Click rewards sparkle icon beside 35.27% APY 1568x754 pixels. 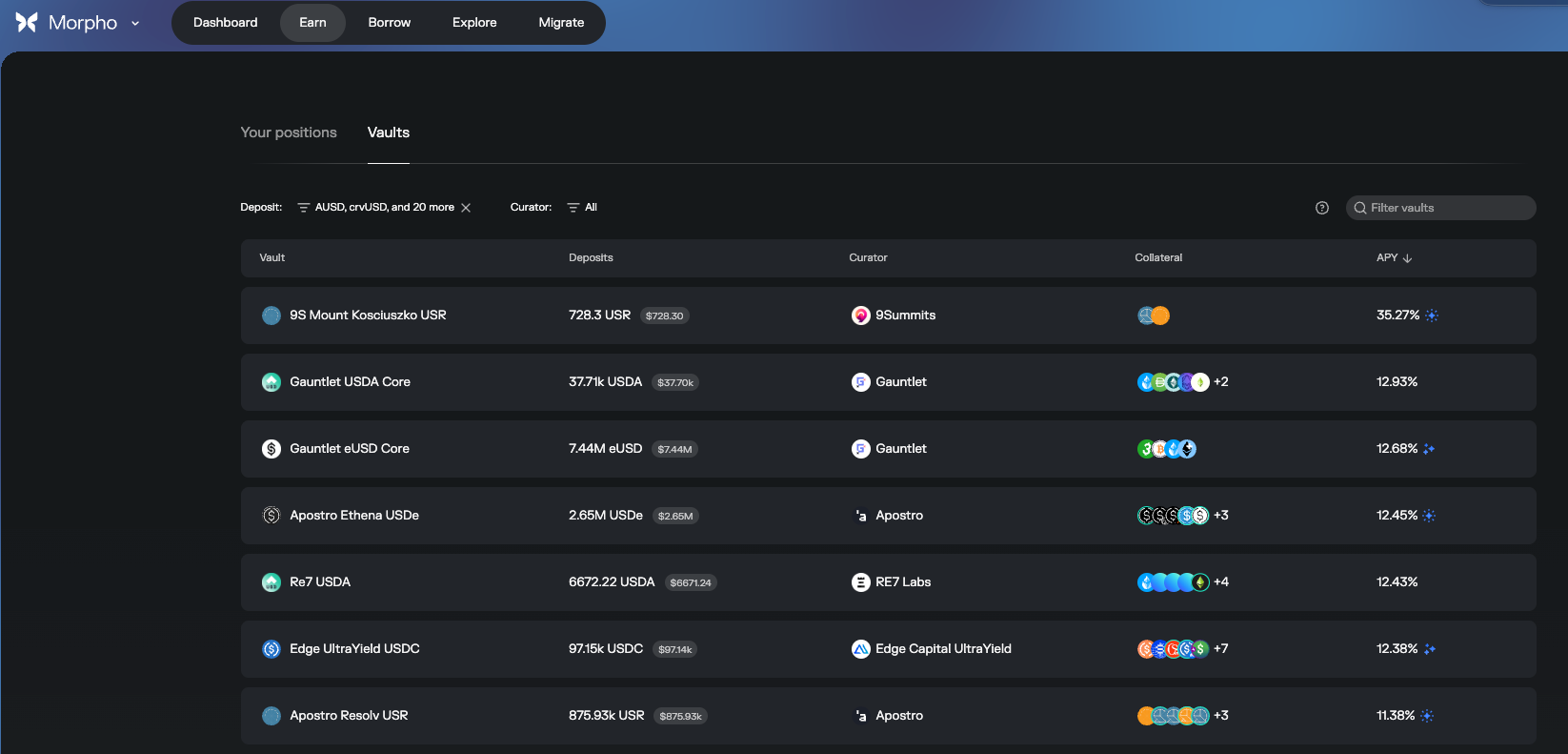coord(1432,316)
